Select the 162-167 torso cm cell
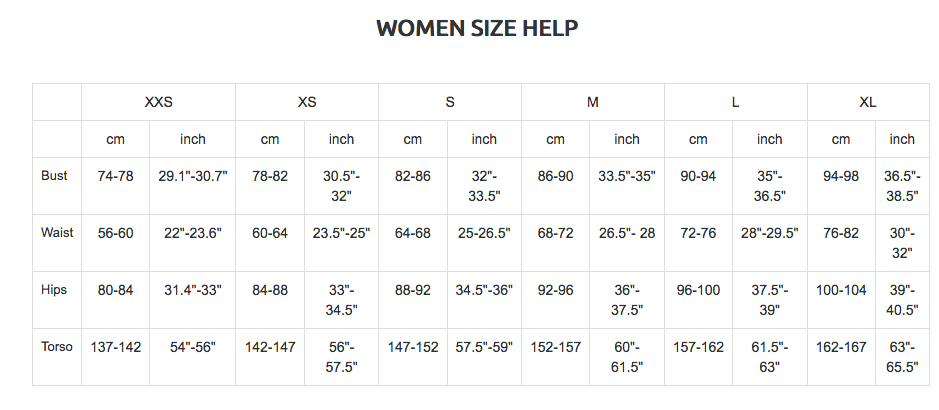This screenshot has width=939, height=410. pyautogui.click(x=841, y=347)
